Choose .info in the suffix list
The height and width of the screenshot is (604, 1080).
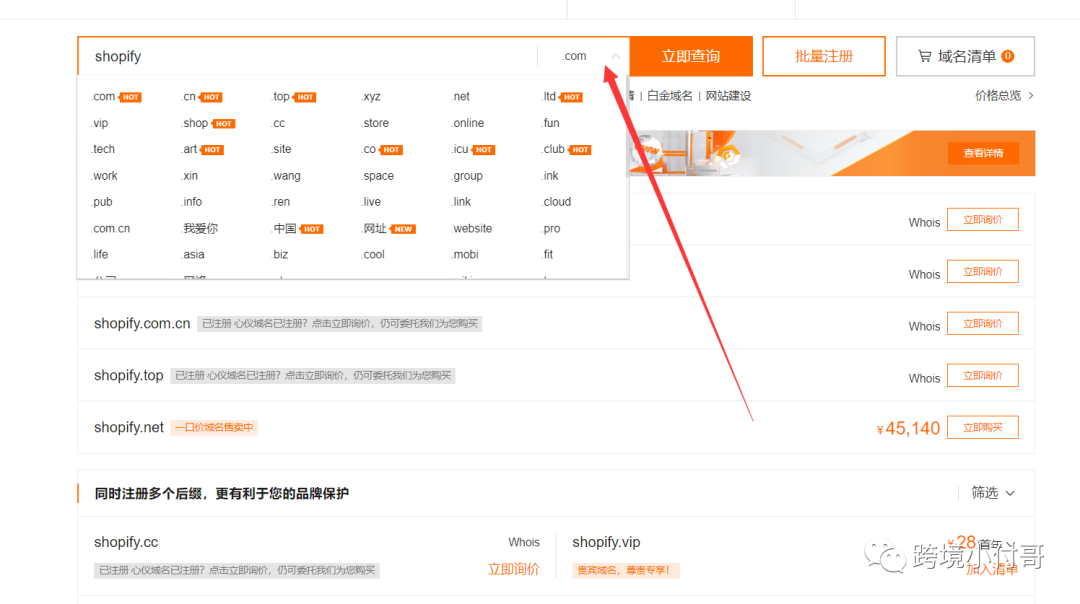click(191, 202)
